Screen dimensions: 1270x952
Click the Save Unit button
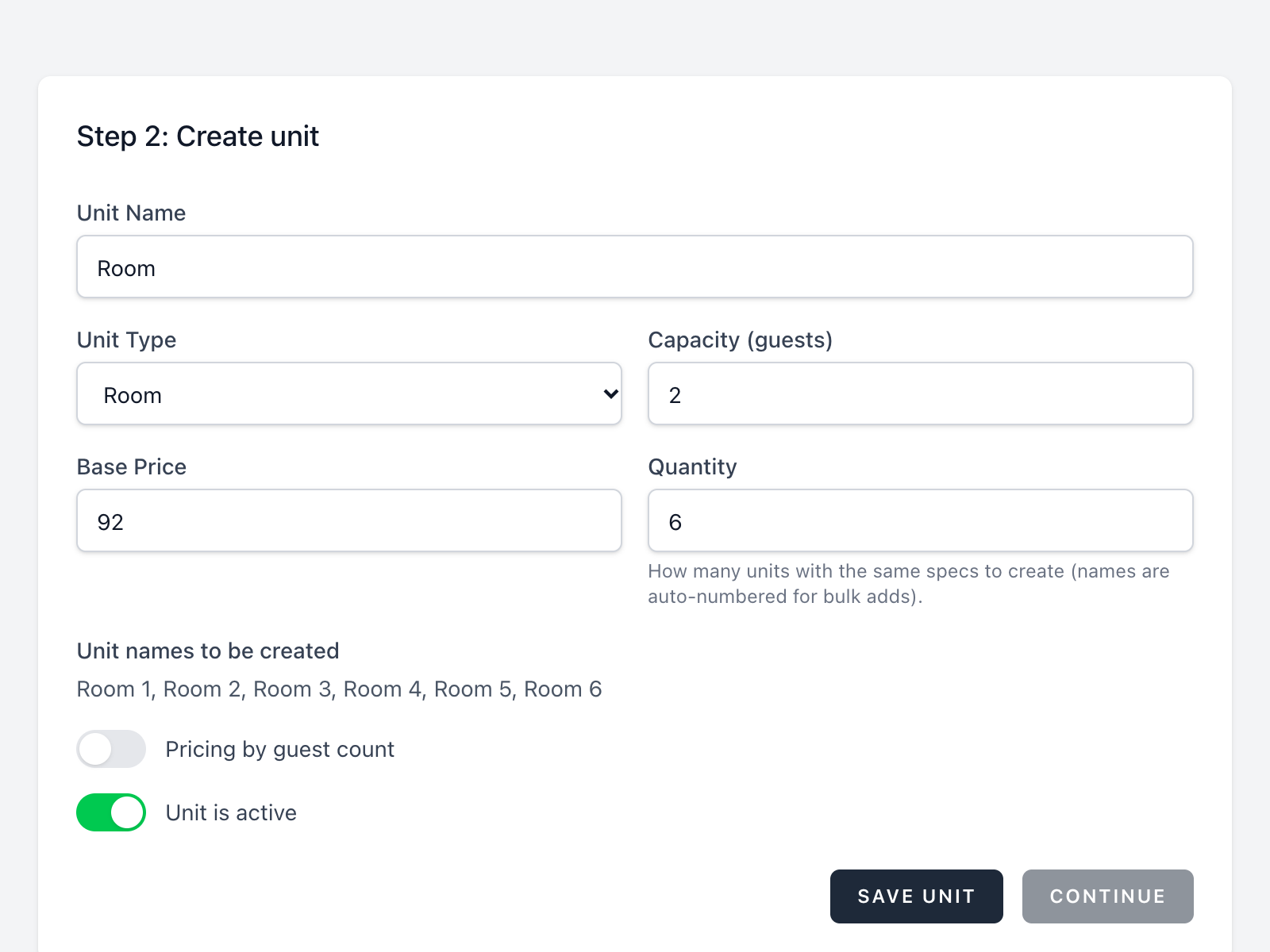(x=917, y=896)
